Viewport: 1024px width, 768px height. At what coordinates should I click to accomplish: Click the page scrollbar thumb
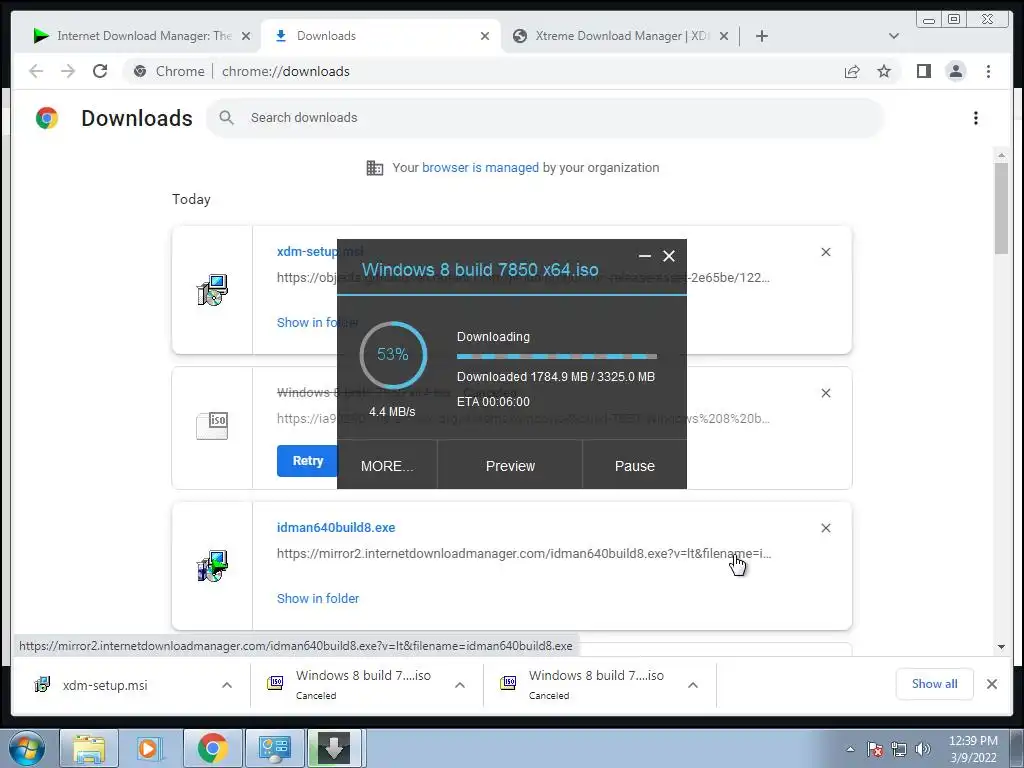(x=1001, y=209)
